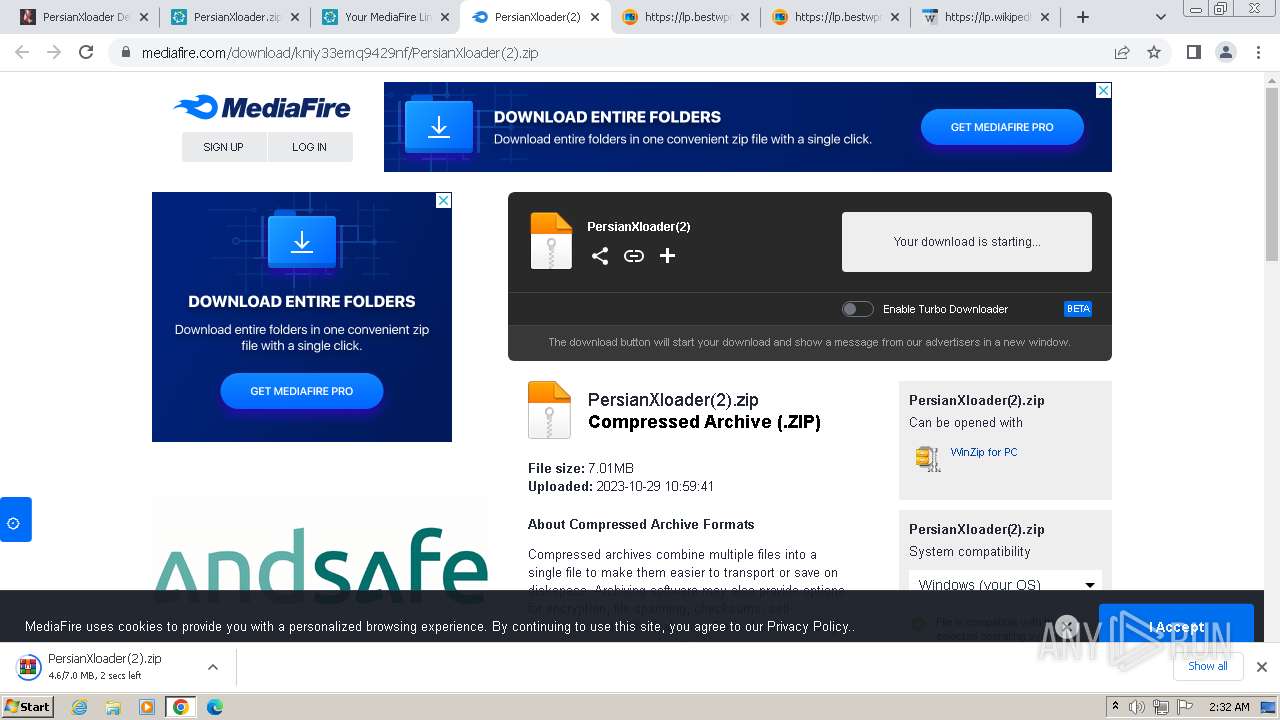Open the profile avatar icon

point(1226,53)
